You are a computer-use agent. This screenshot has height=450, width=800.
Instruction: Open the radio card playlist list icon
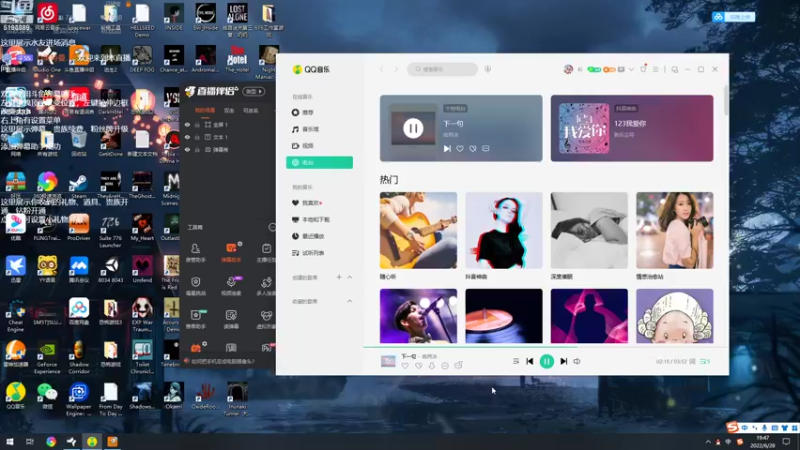coord(486,148)
